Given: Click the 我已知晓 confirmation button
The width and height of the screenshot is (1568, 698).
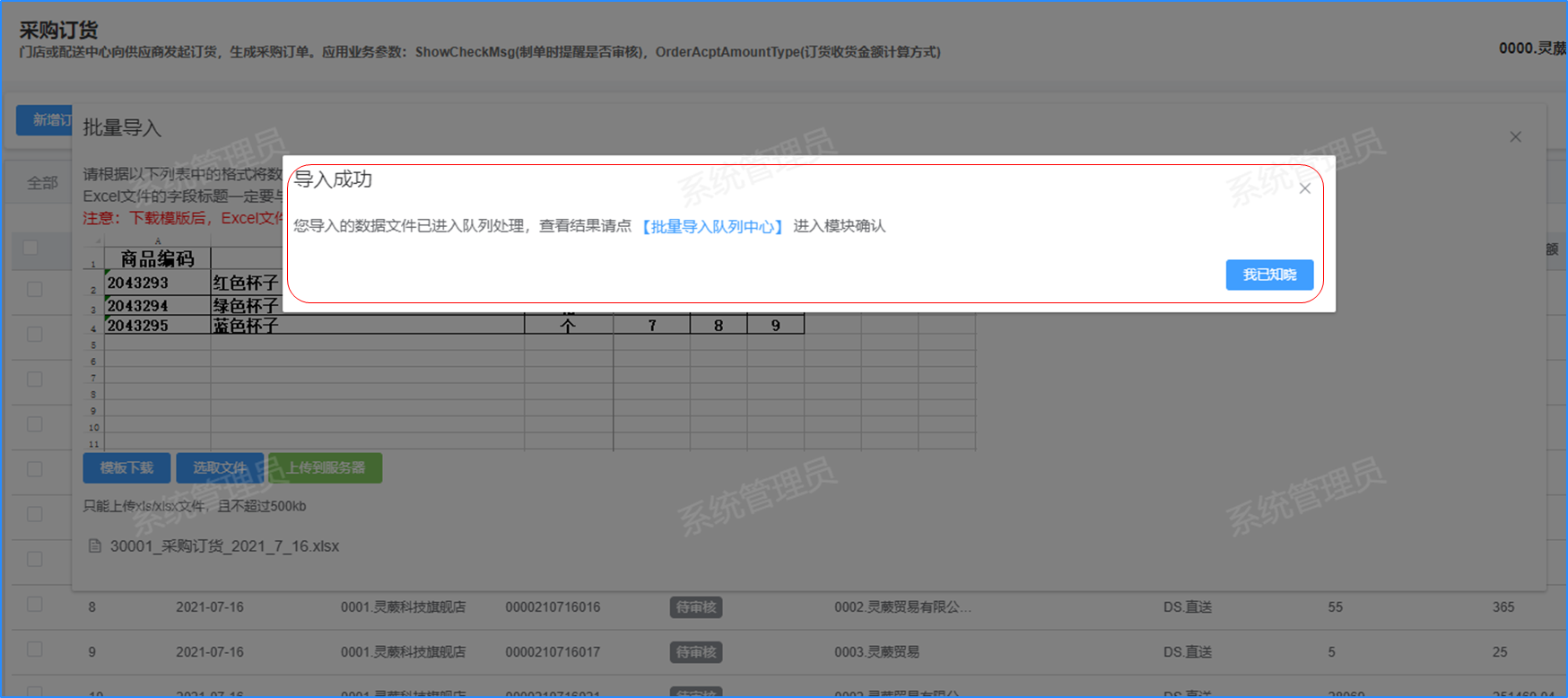Looking at the screenshot, I should (x=1269, y=275).
